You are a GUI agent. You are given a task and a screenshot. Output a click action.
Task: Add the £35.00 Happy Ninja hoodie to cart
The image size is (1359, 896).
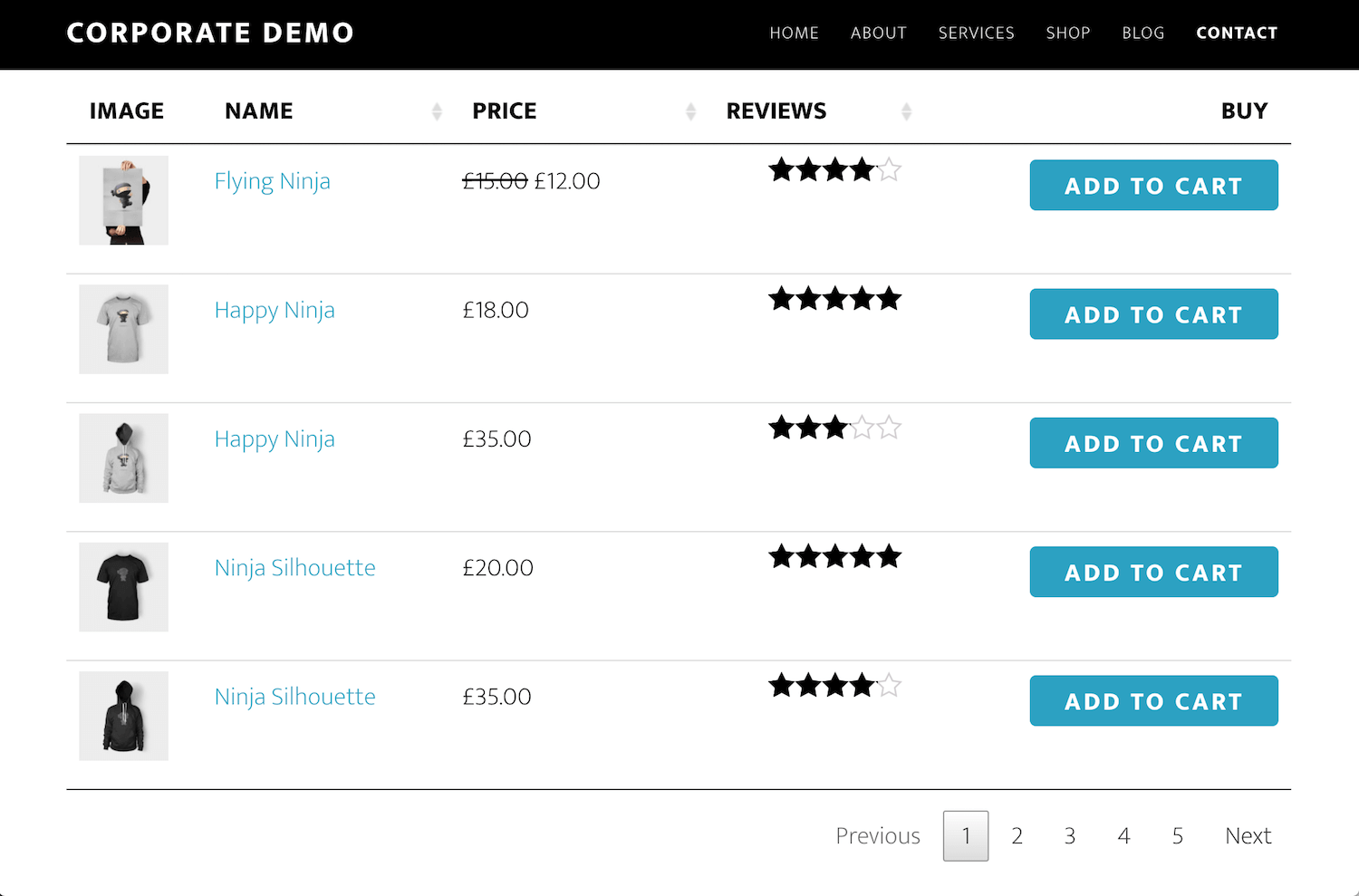point(1153,443)
